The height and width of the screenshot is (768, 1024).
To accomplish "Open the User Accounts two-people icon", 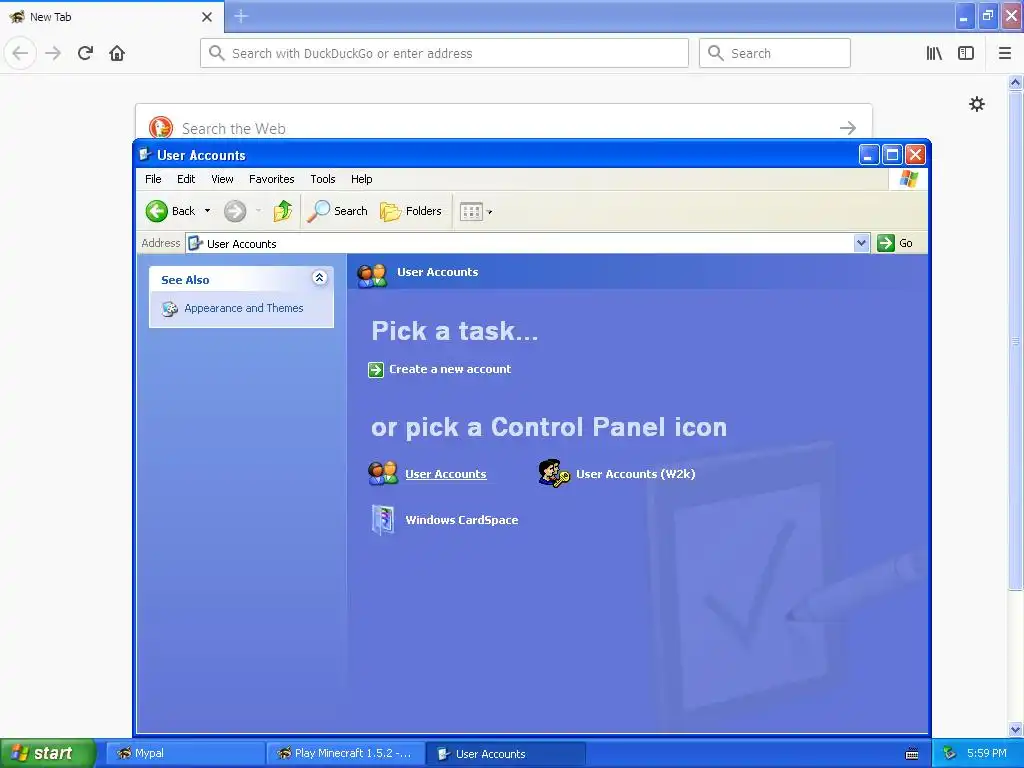I will click(383, 473).
